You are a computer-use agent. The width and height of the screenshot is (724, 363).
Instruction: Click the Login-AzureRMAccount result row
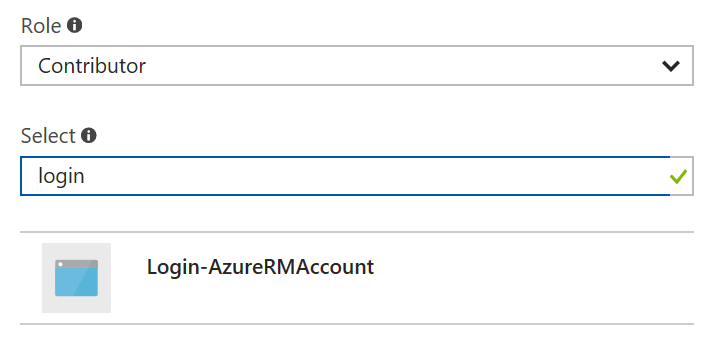(x=357, y=278)
